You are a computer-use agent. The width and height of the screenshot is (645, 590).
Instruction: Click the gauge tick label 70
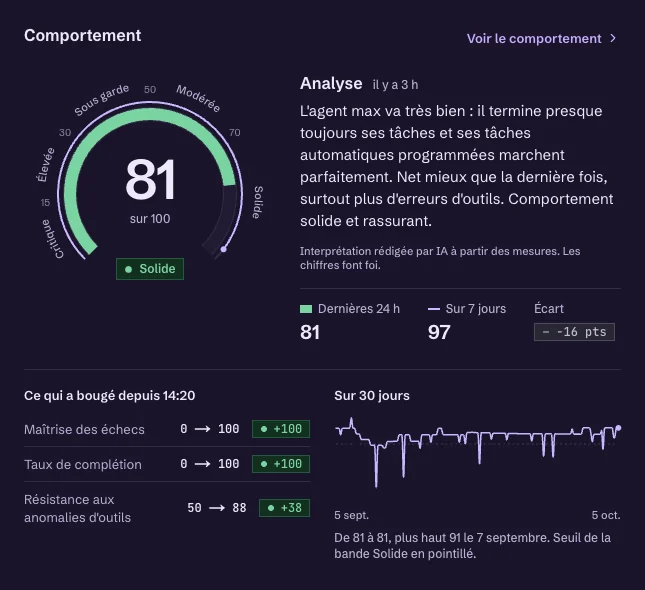(x=234, y=132)
